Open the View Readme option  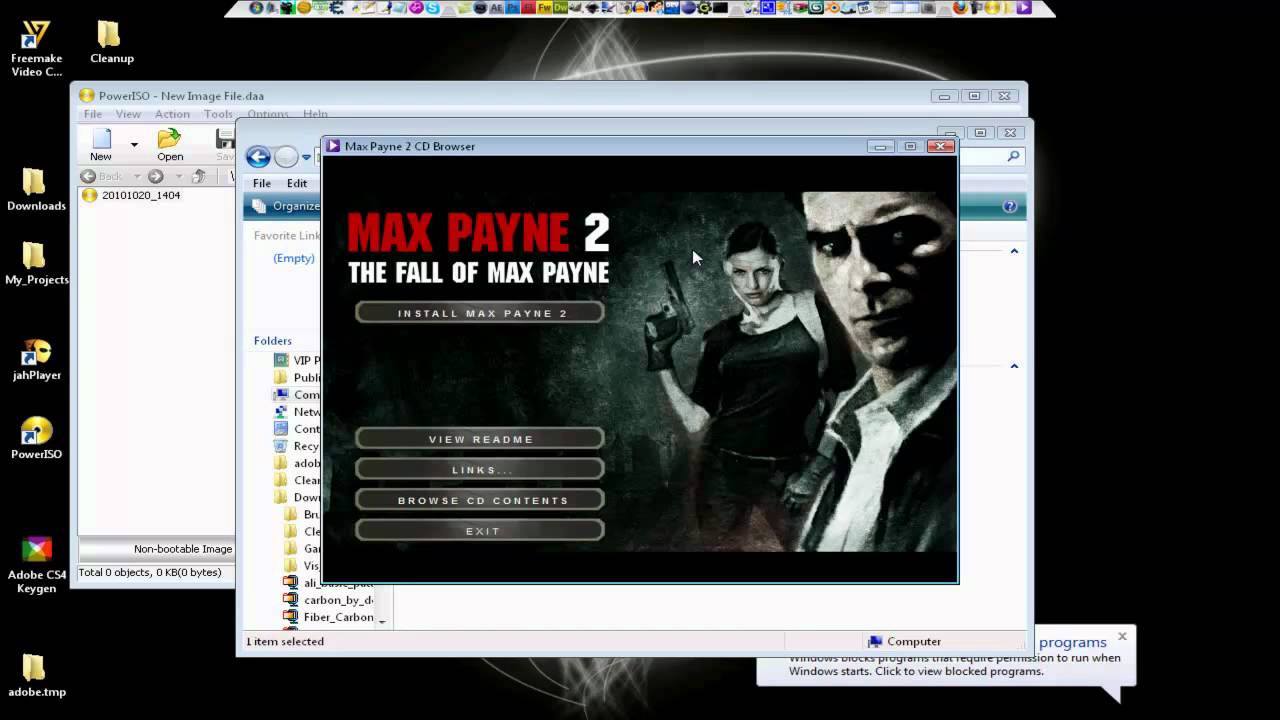click(480, 439)
